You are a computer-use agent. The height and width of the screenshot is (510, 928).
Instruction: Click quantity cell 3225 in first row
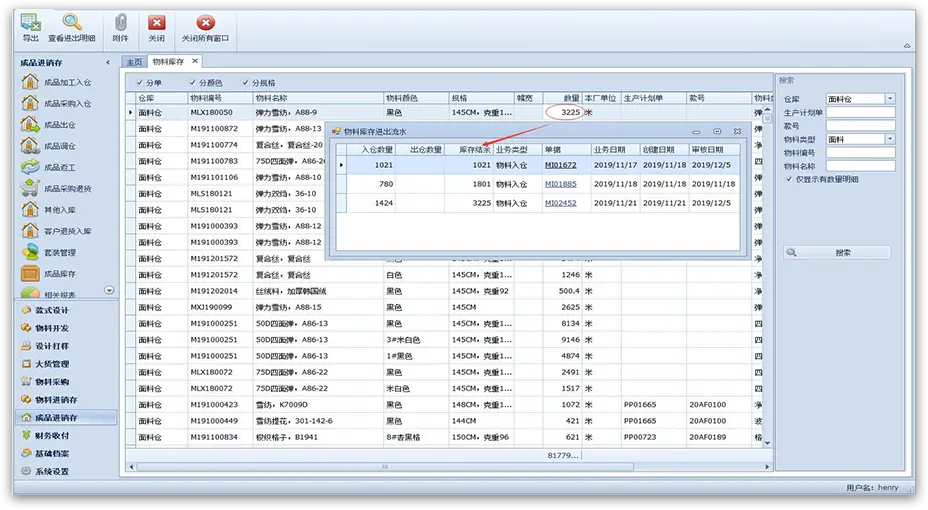click(563, 112)
